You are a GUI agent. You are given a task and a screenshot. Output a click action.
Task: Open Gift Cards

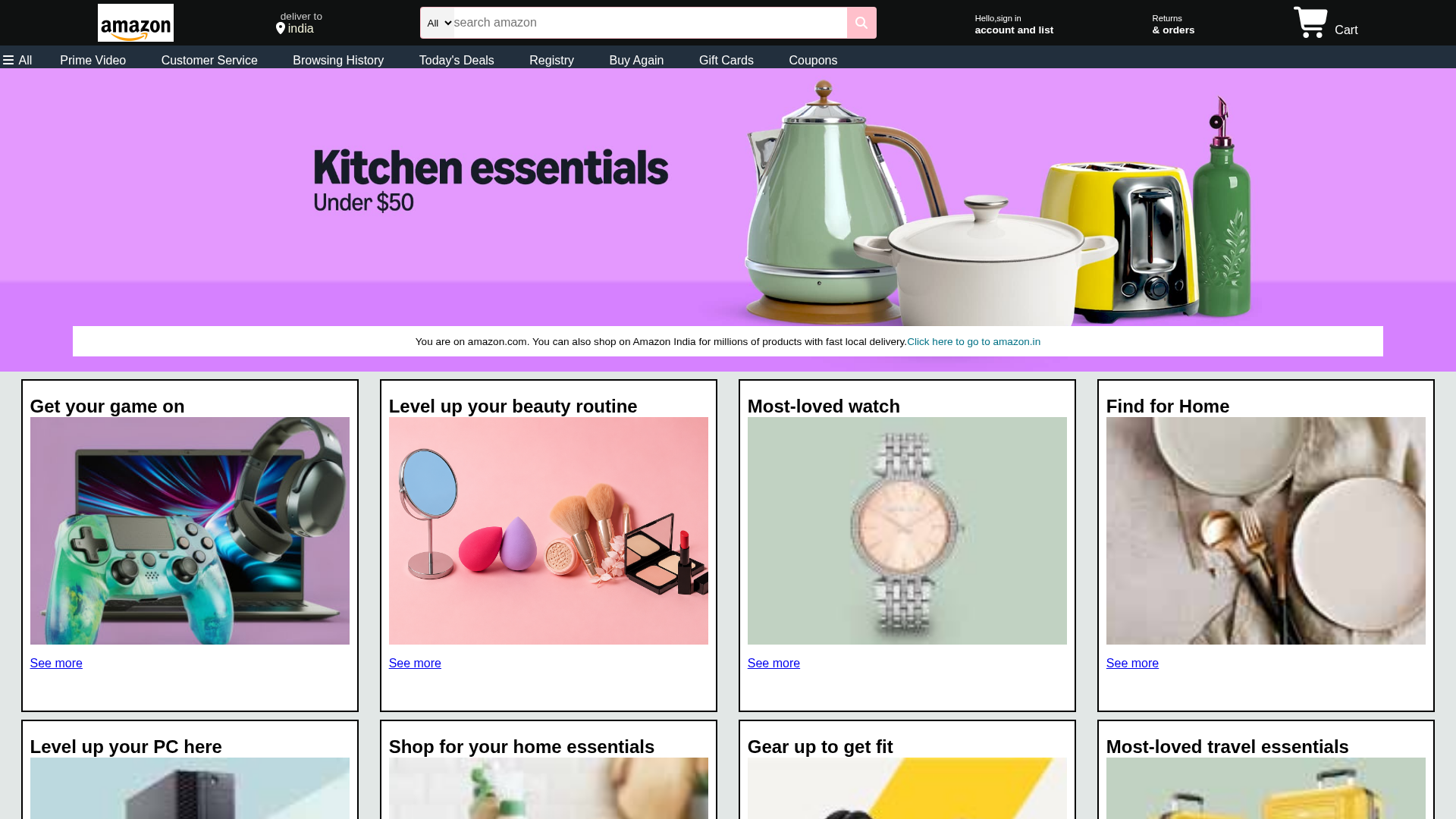coord(726,60)
